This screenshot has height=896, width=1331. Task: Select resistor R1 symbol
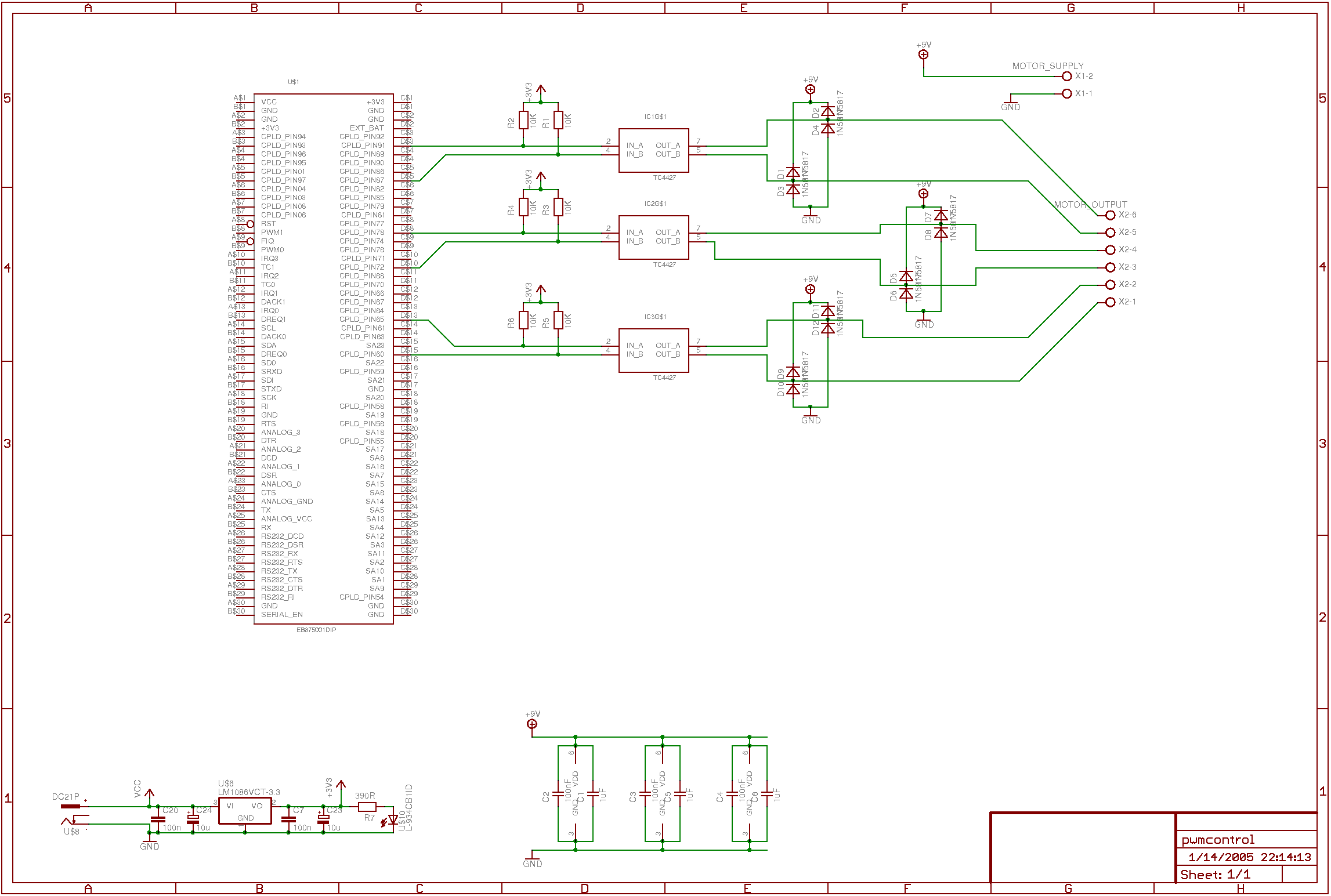558,121
